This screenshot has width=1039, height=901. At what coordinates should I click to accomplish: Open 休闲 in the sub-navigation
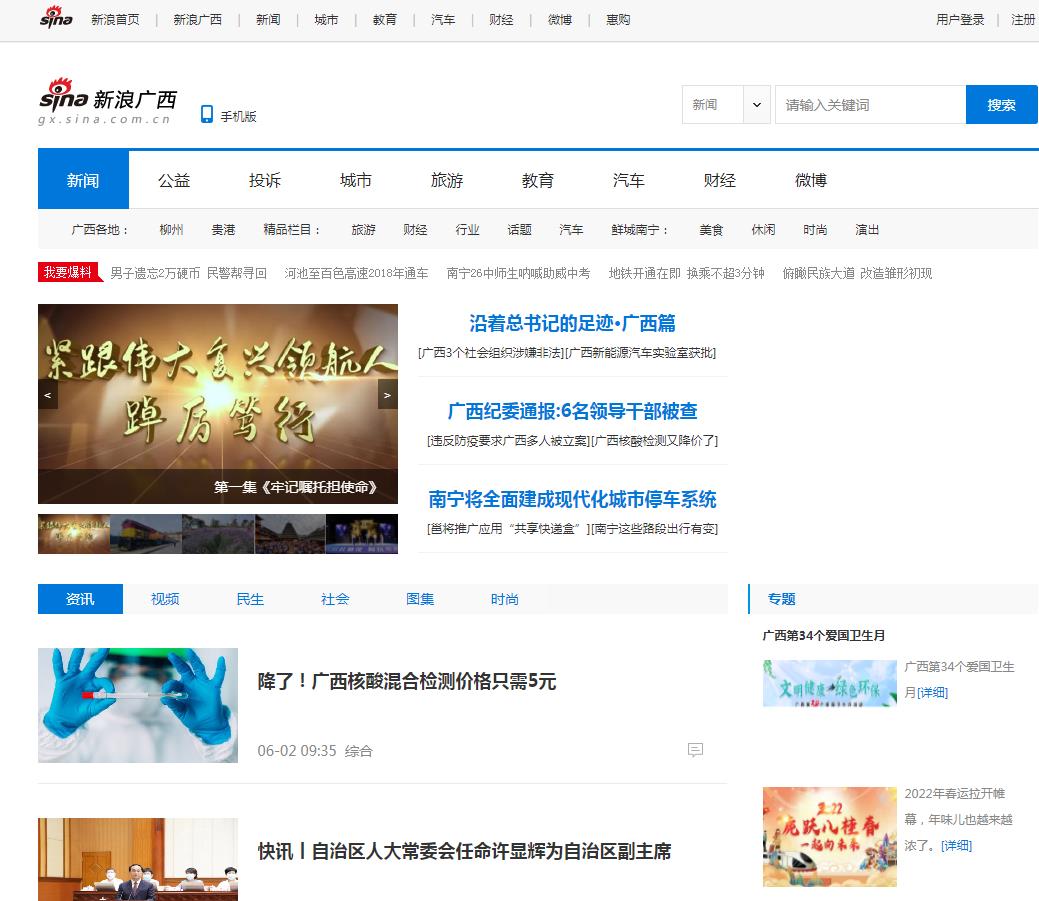(763, 229)
